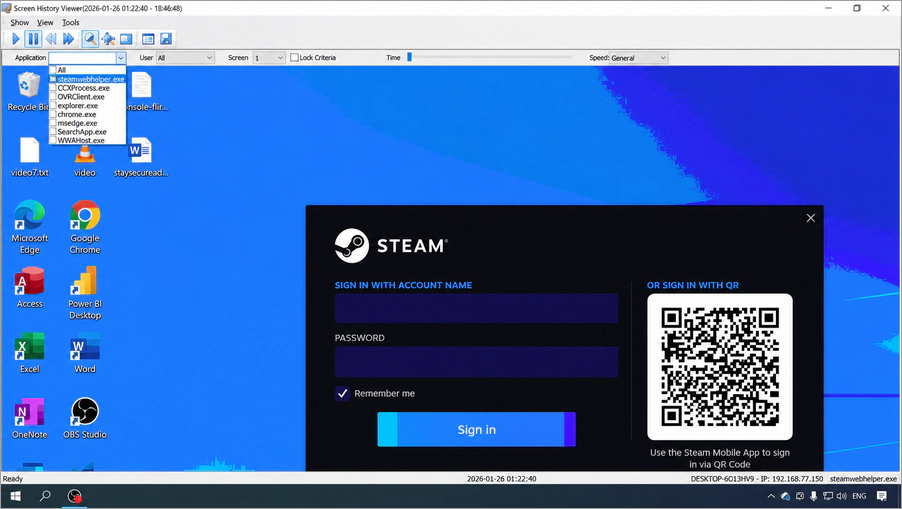This screenshot has width=902, height=509.
Task: Uncheck Remember me in the Steam window
Action: (342, 393)
